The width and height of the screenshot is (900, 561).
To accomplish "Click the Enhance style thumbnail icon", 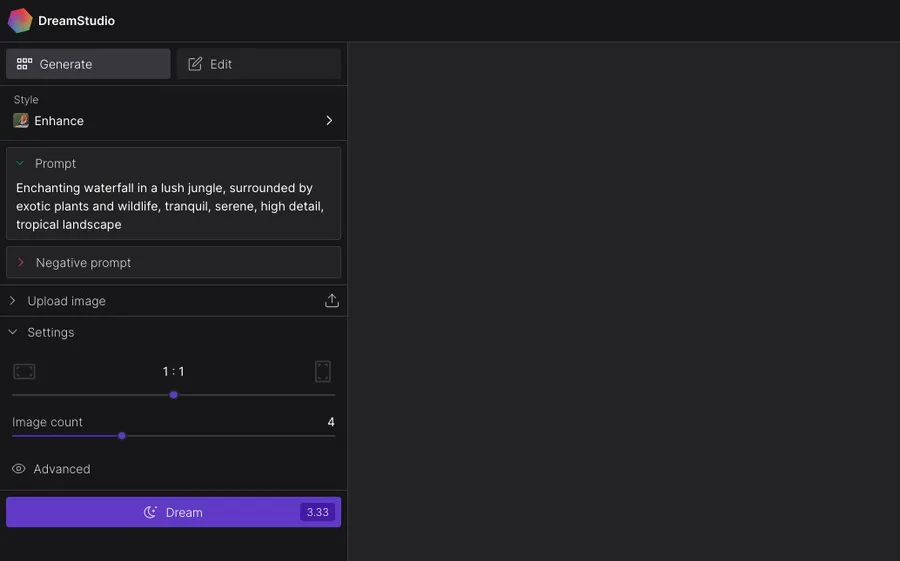I will (x=21, y=121).
